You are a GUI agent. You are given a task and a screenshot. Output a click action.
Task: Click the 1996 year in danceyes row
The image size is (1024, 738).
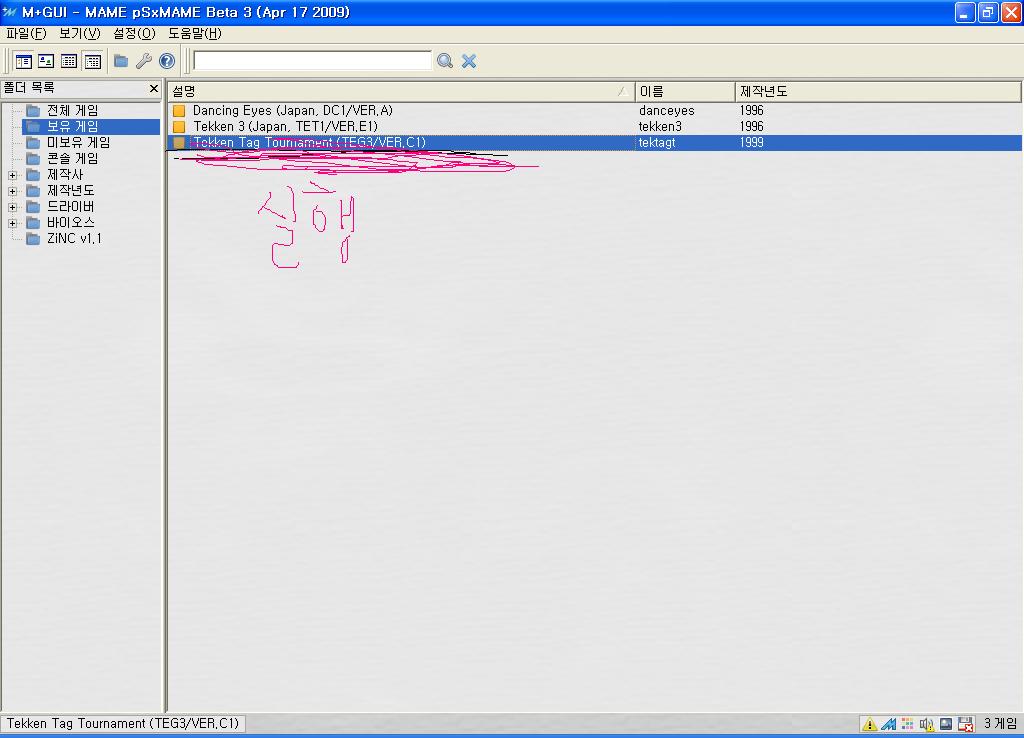point(752,110)
